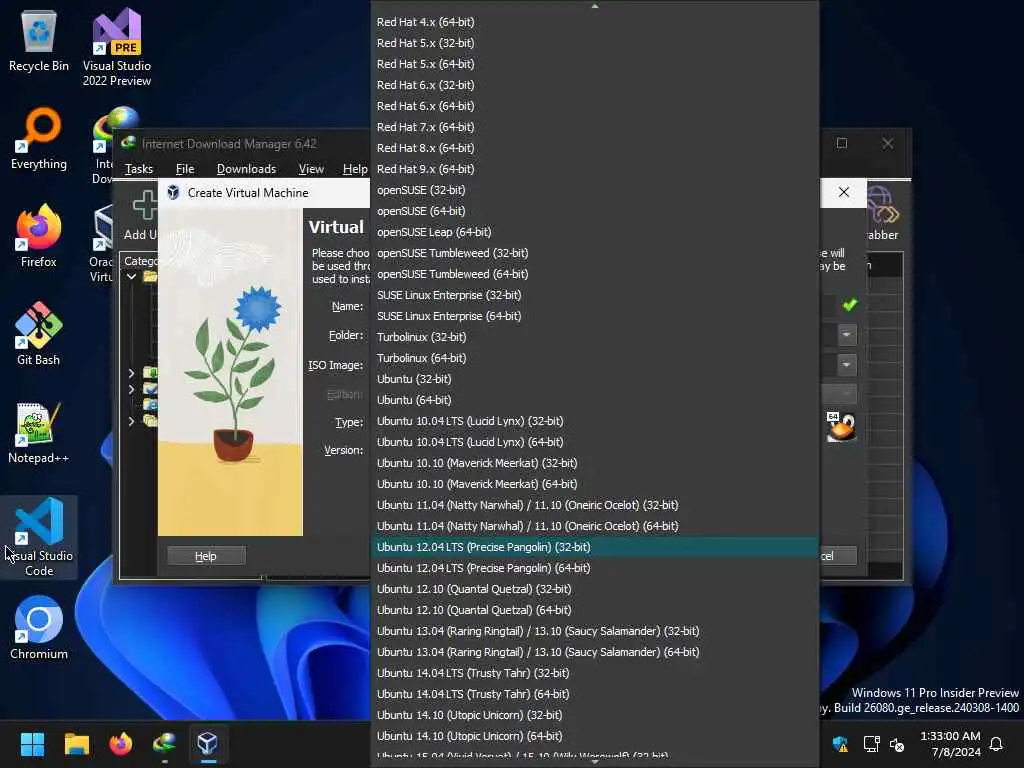
Task: Select Ubuntu 12.04 LTS Precise Pangolin (64-bit)
Action: tap(594, 568)
